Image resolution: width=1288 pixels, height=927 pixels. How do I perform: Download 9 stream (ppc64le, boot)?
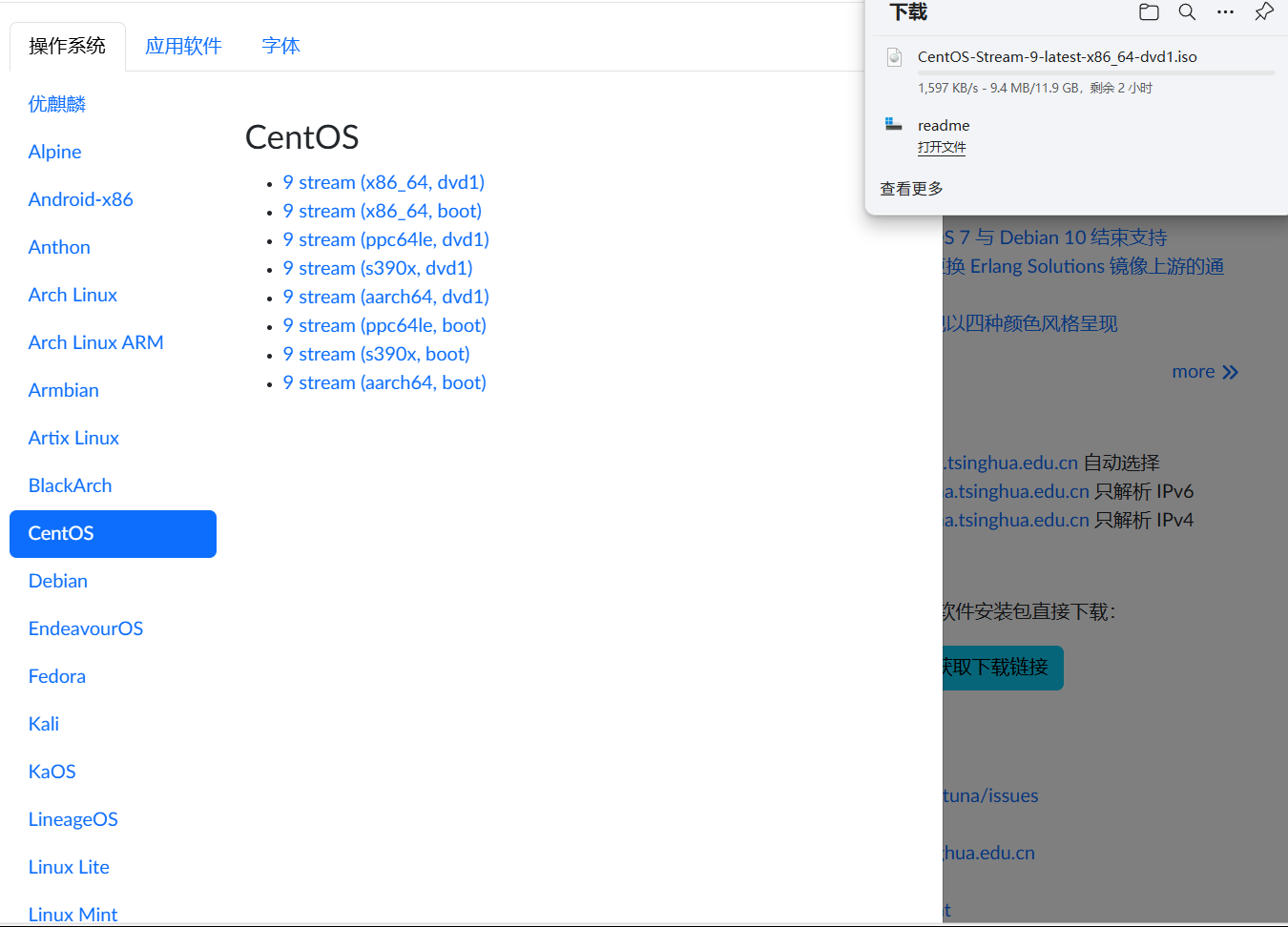pos(384,325)
